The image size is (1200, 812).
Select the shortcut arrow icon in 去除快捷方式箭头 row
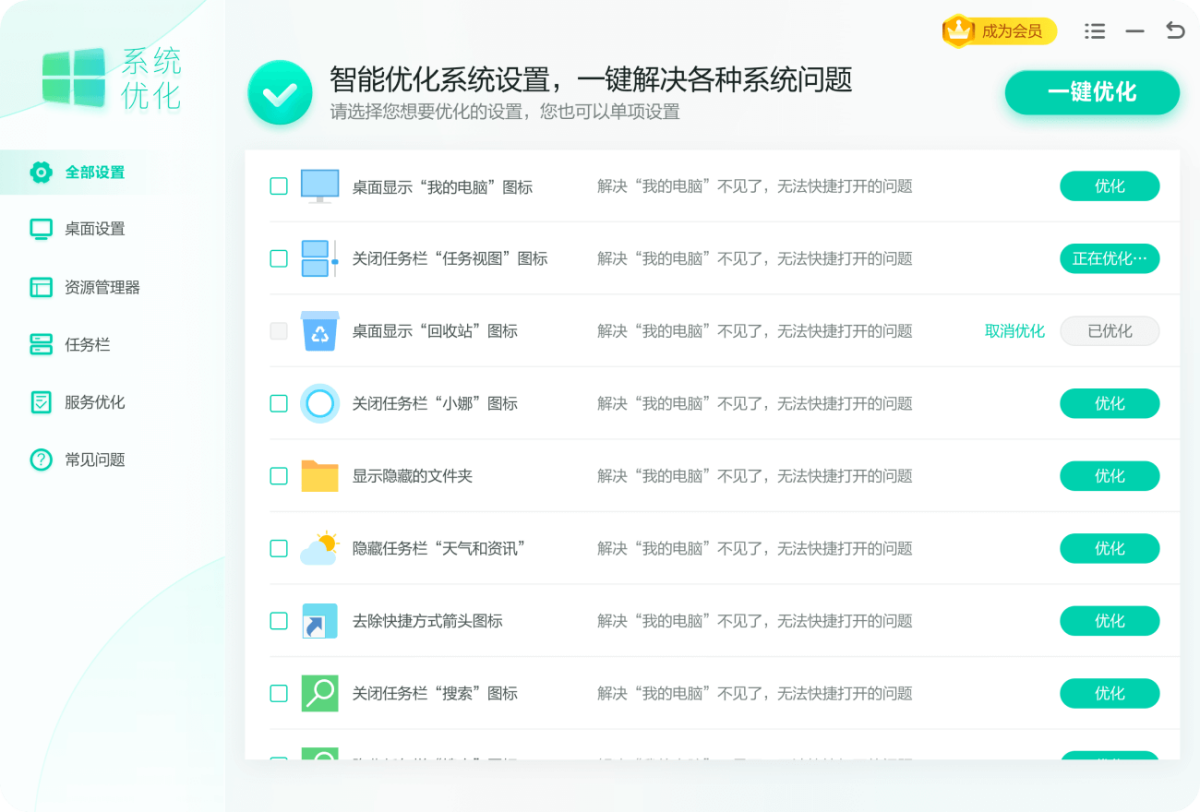click(320, 621)
